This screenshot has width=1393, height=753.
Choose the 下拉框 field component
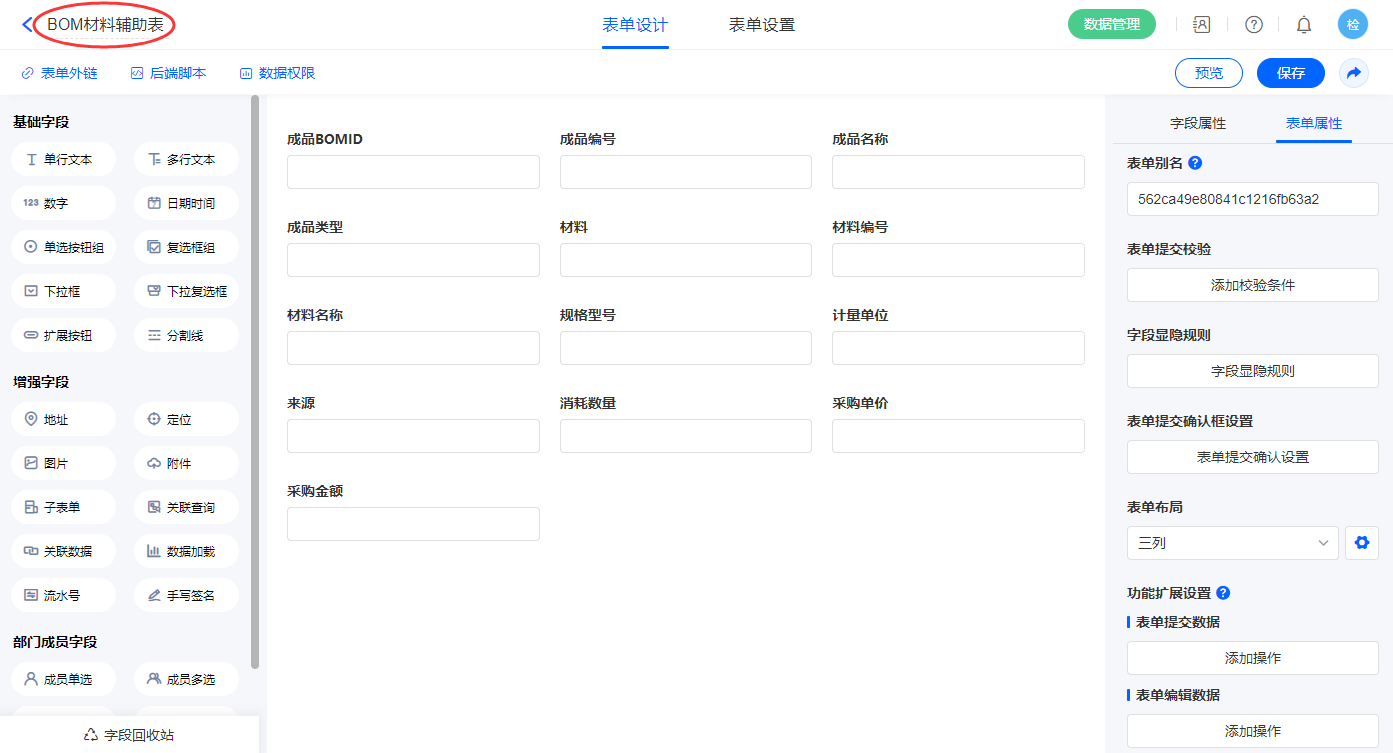64,291
